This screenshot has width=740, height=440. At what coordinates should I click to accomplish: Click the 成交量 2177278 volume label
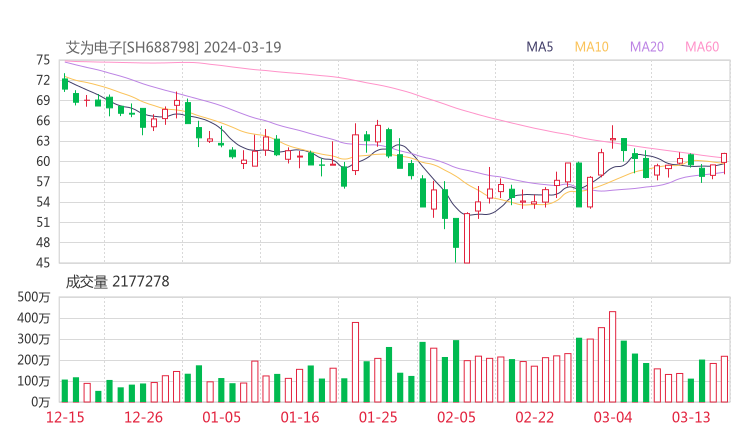[117, 282]
